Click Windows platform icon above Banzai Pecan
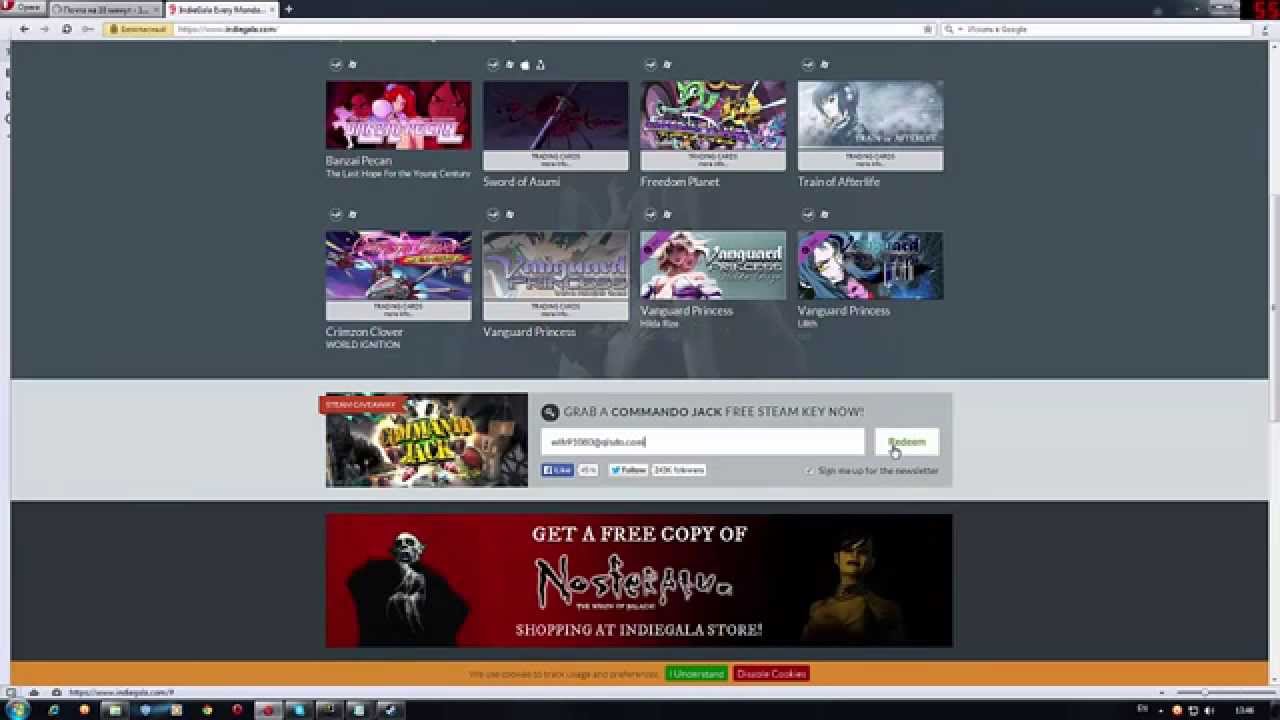This screenshot has height=720, width=1280. pos(352,64)
